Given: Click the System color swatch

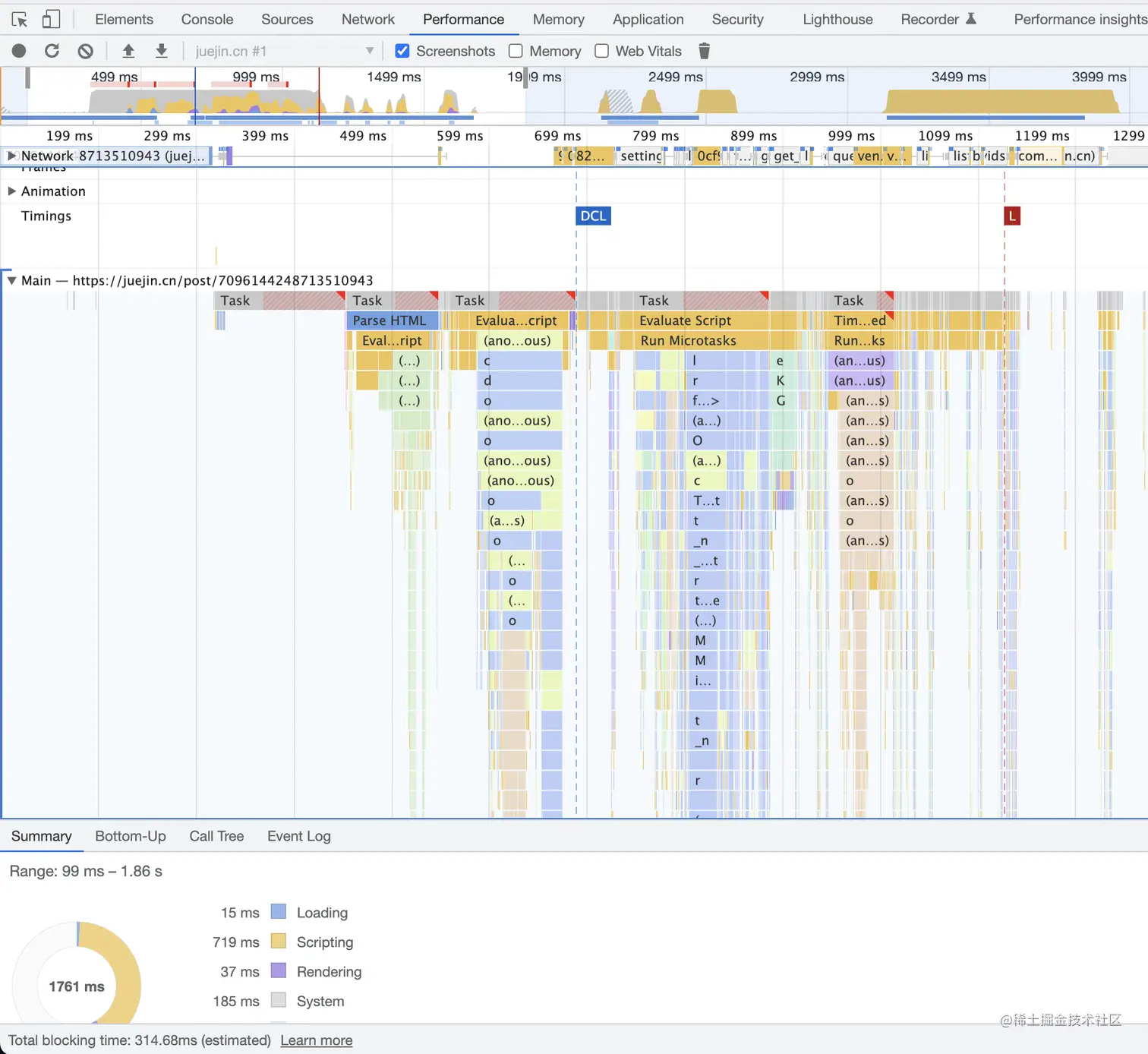Looking at the screenshot, I should (x=279, y=1001).
